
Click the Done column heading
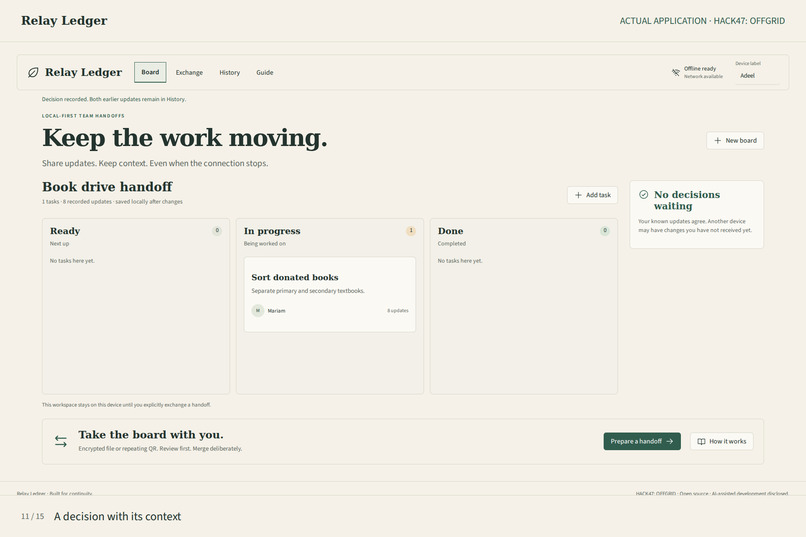(450, 231)
